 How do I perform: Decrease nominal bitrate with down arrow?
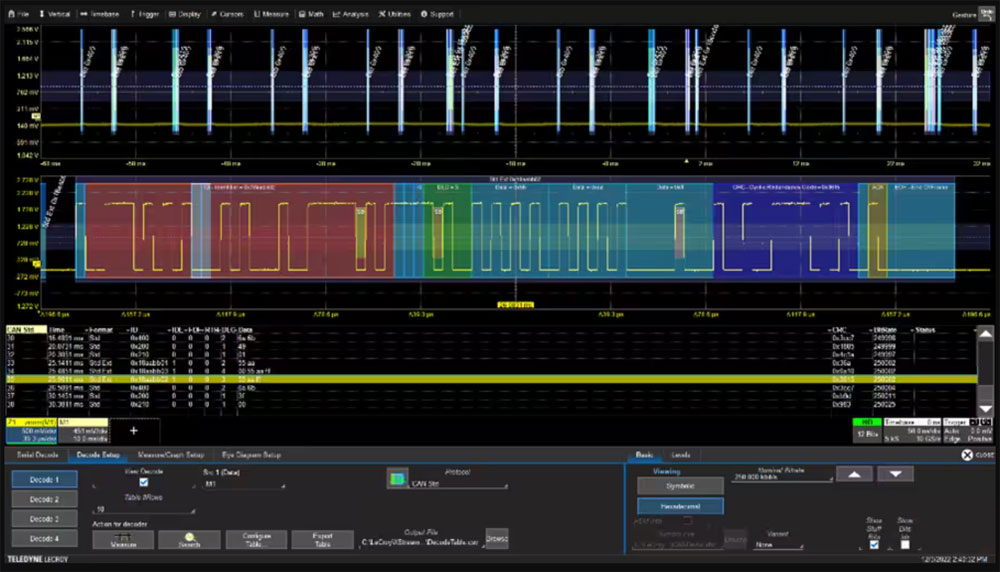895,474
